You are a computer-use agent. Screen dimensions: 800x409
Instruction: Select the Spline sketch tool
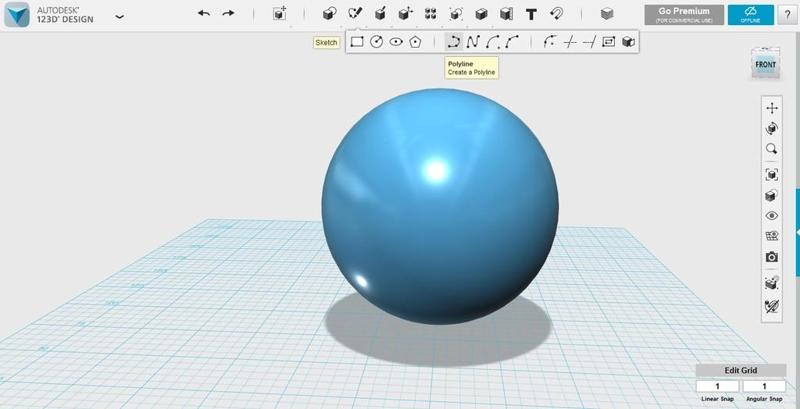pyautogui.click(x=473, y=42)
